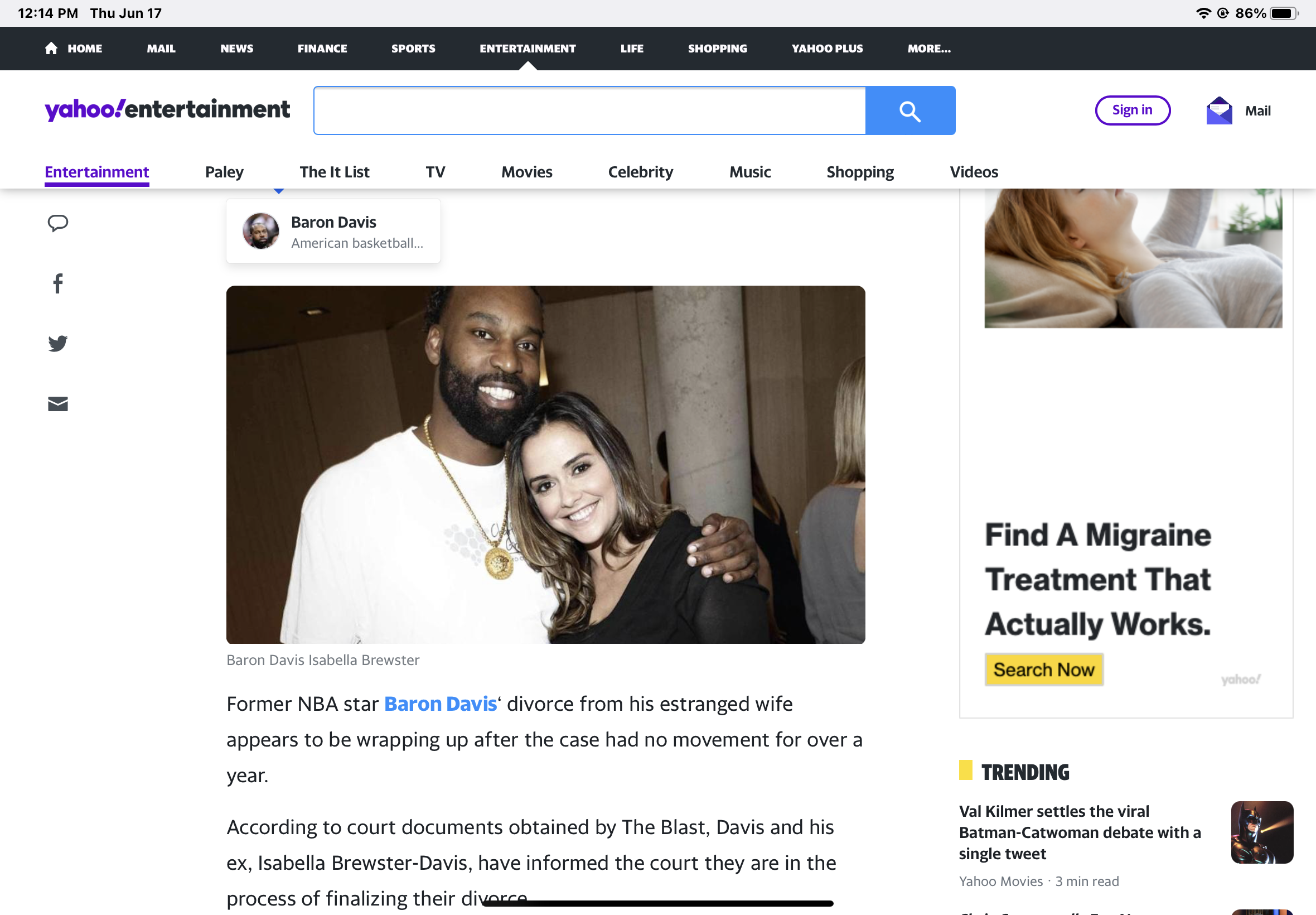Follow the Baron Davis link in article
Screen dimensions: 1316x915
[440, 704]
